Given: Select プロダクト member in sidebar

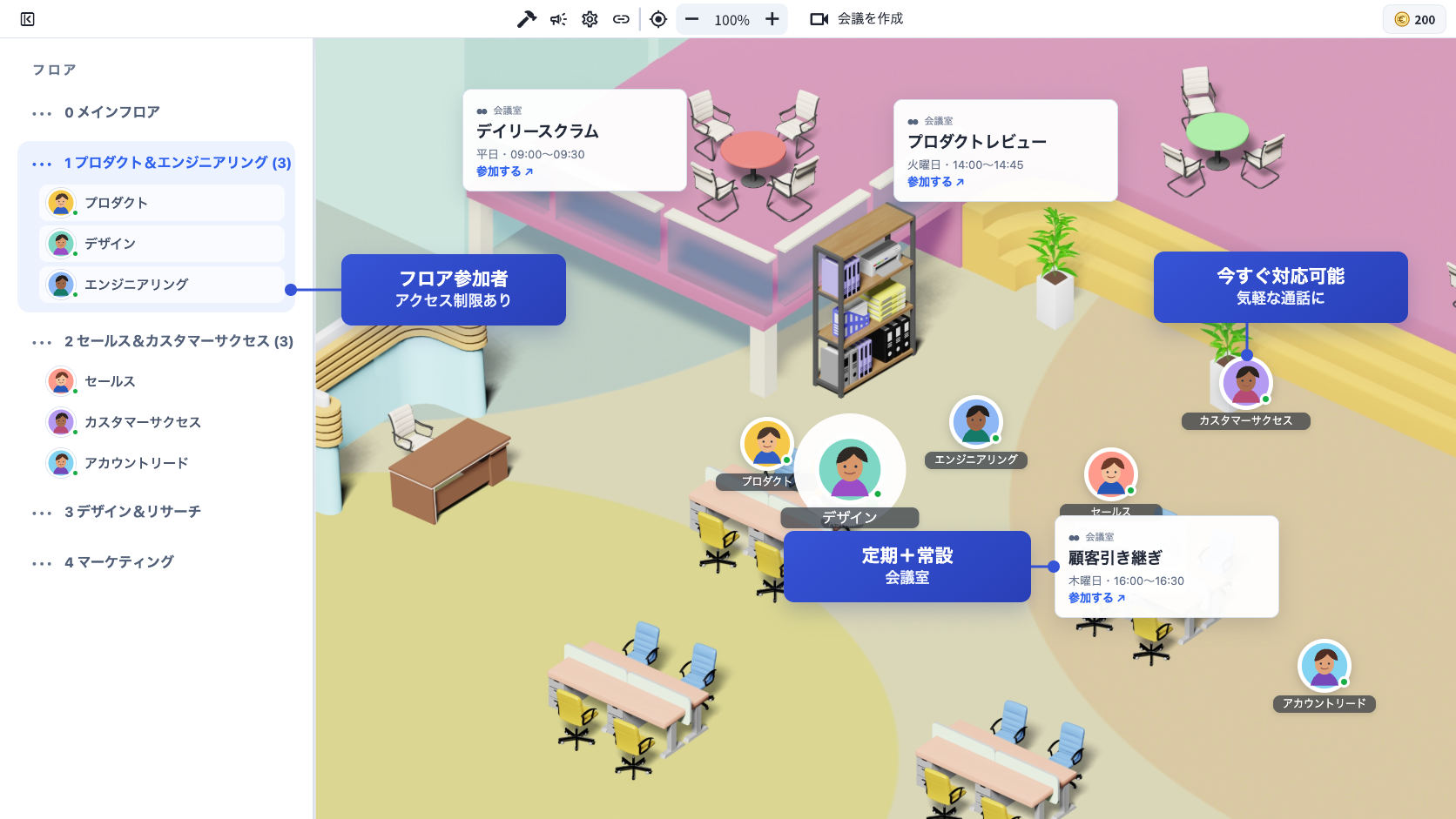Looking at the screenshot, I should [x=162, y=203].
